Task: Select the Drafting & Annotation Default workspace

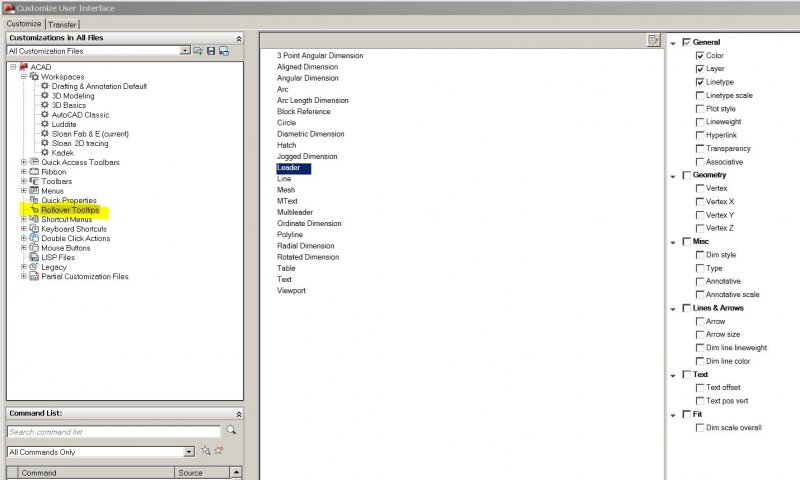Action: click(x=99, y=86)
